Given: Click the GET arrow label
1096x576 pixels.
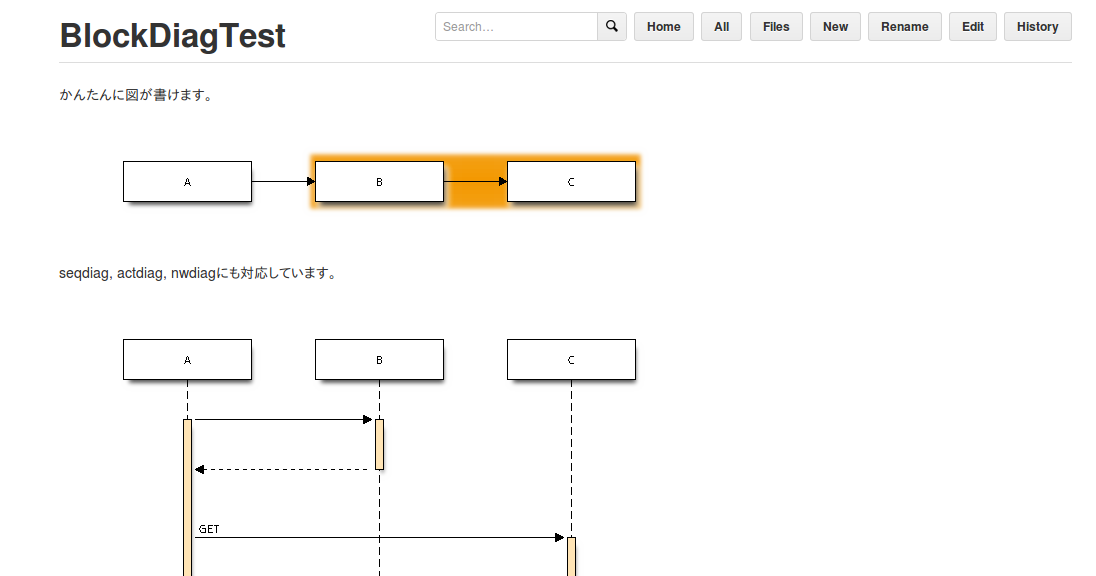Looking at the screenshot, I should tap(209, 528).
